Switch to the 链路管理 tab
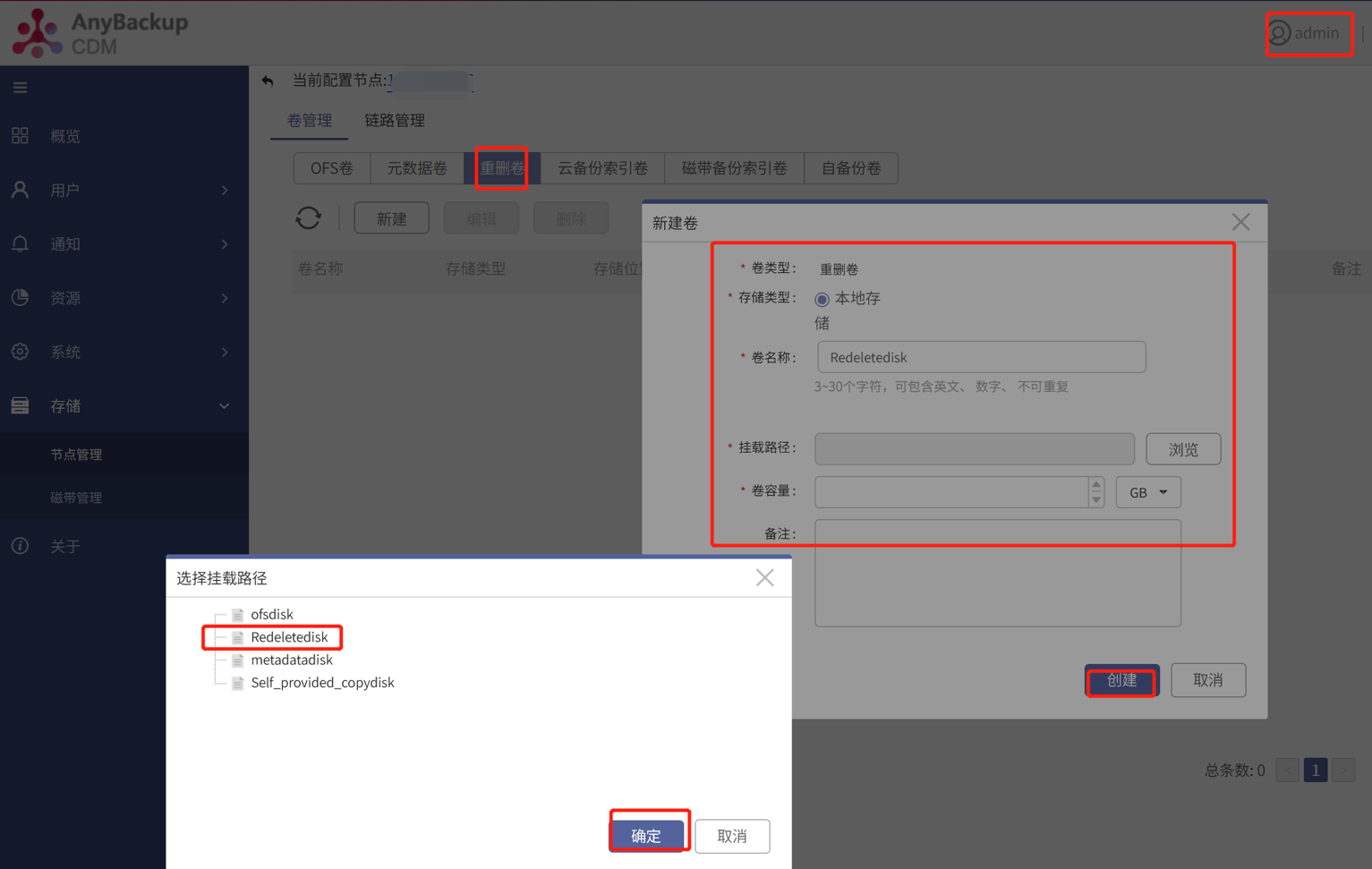Image resolution: width=1372 pixels, height=869 pixels. [394, 120]
